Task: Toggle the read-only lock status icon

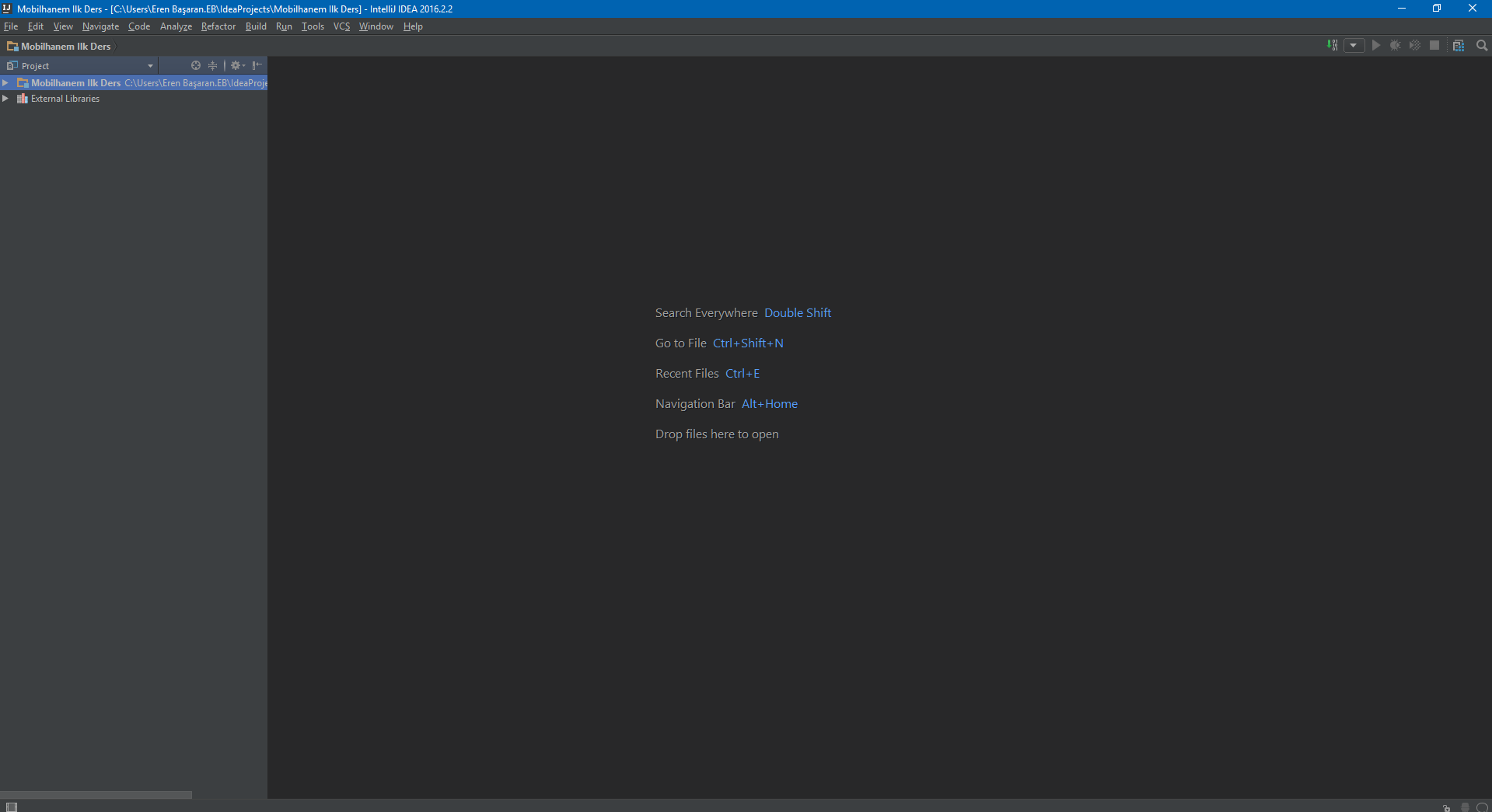Action: click(x=1447, y=808)
